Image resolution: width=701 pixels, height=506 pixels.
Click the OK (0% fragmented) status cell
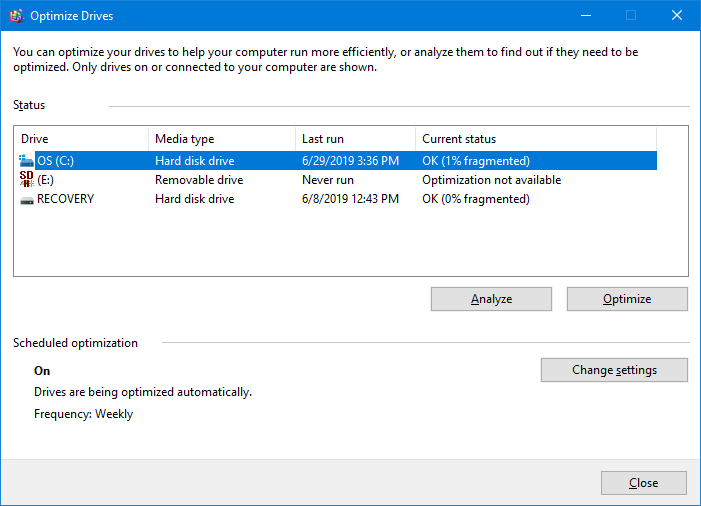click(x=476, y=199)
